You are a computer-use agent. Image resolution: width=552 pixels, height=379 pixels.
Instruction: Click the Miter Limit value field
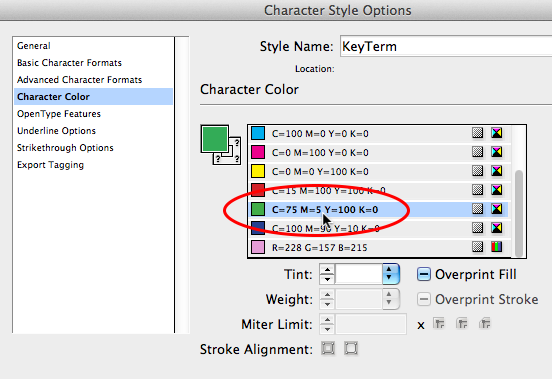371,324
